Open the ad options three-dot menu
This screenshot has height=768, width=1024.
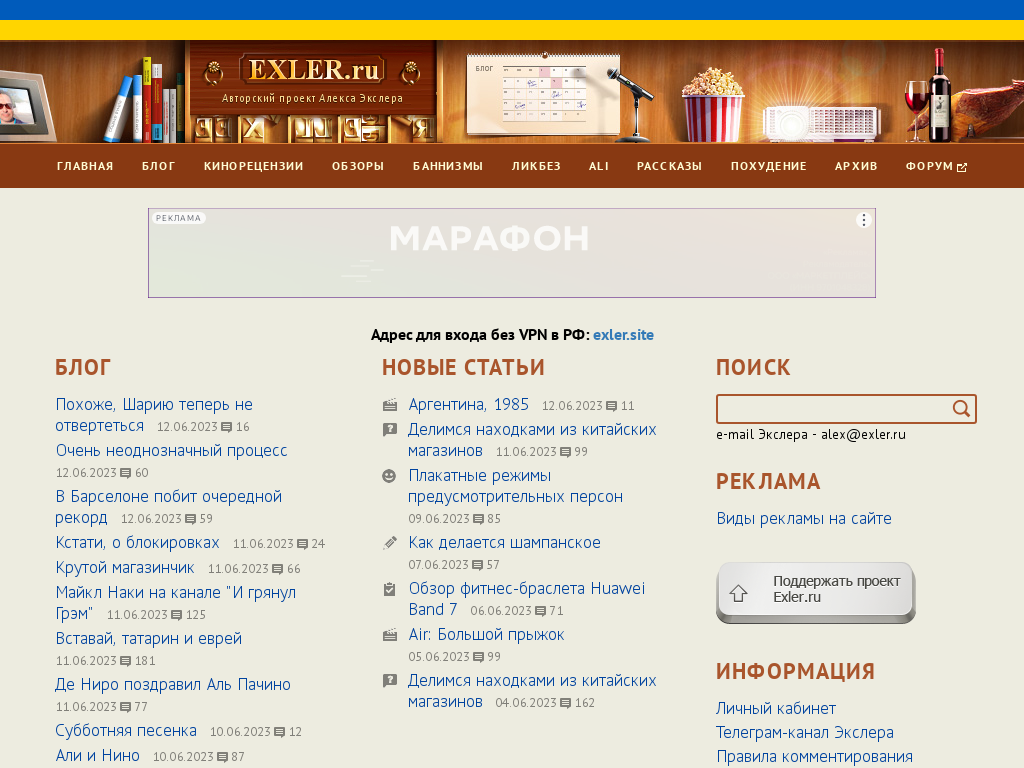(863, 220)
